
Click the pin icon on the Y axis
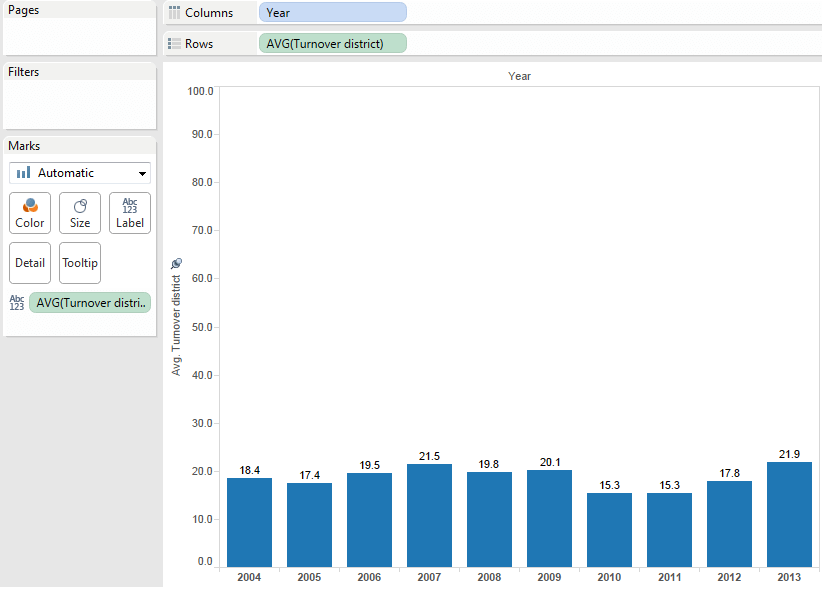[176, 262]
